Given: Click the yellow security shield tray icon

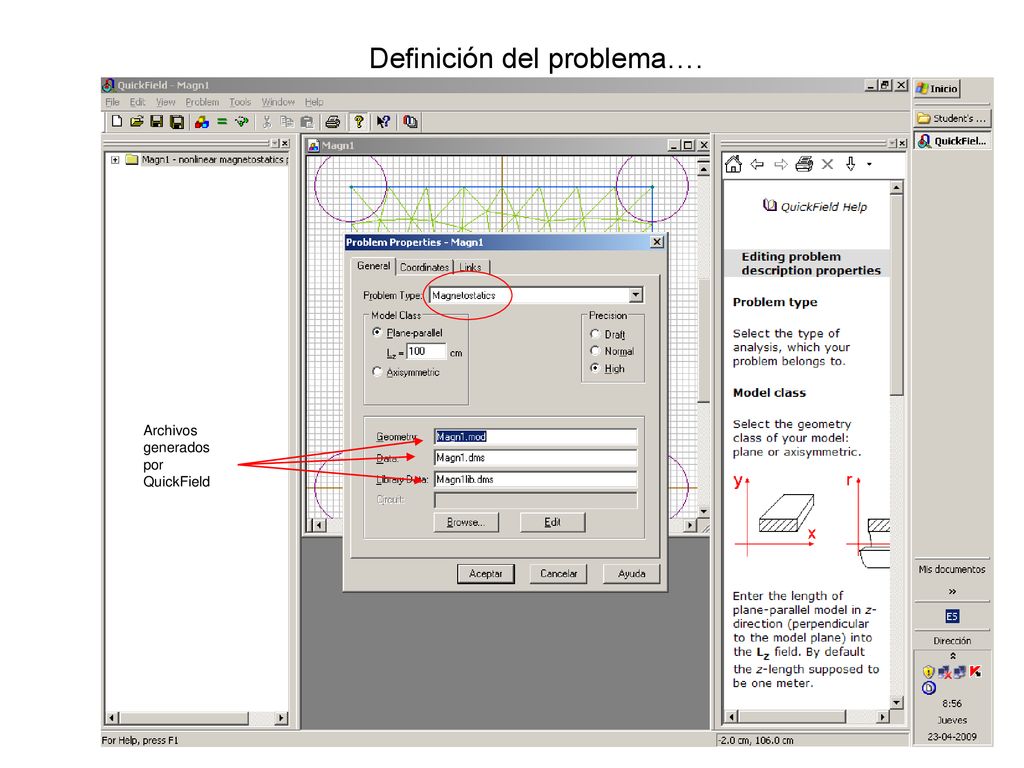Looking at the screenshot, I should coord(928,671).
